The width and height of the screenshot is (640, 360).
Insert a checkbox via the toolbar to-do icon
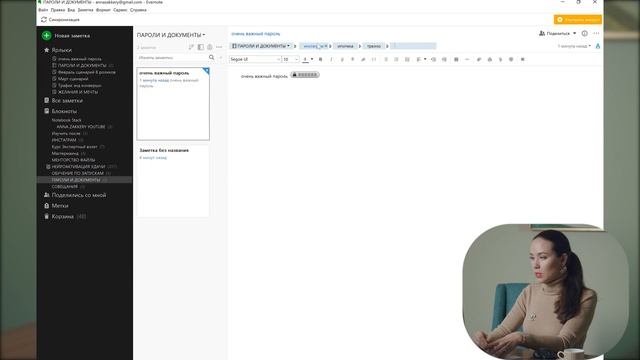pos(407,59)
